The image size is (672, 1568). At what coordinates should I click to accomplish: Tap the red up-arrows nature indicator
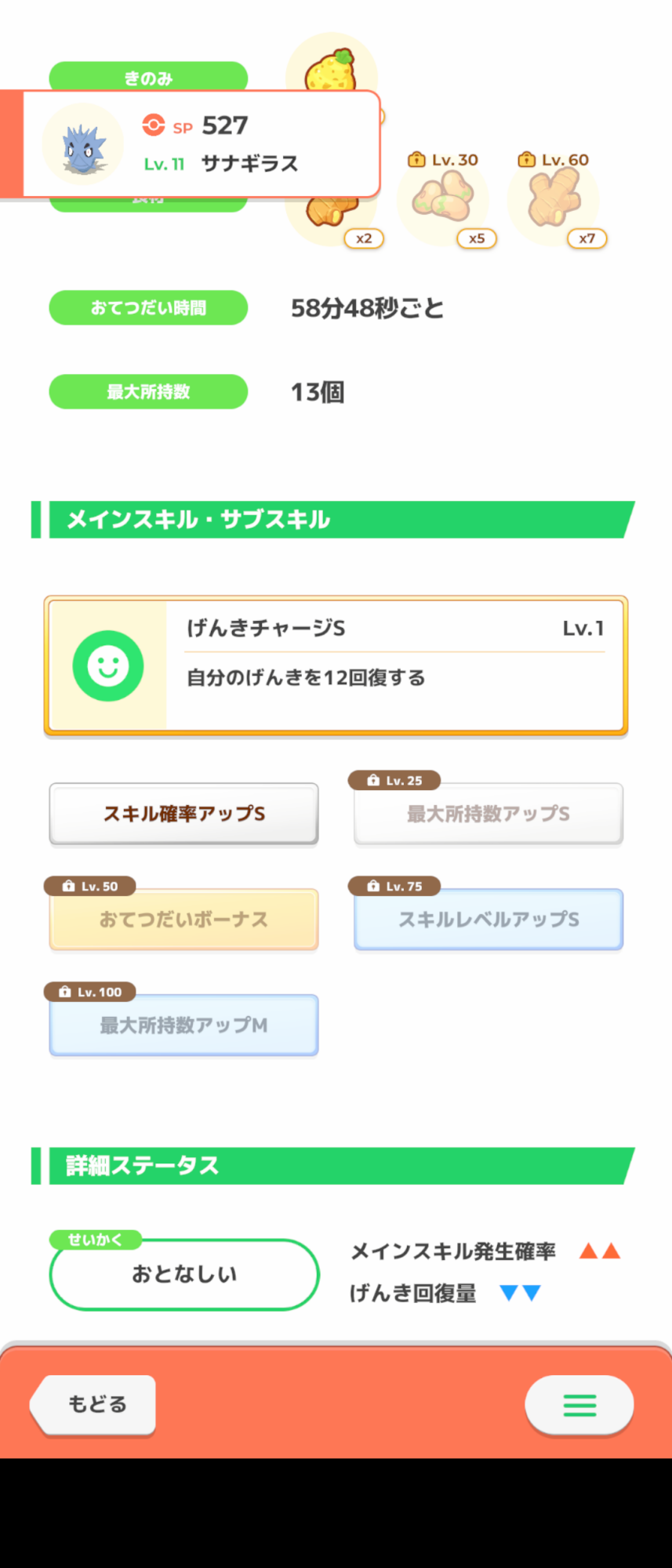pyautogui.click(x=600, y=1250)
